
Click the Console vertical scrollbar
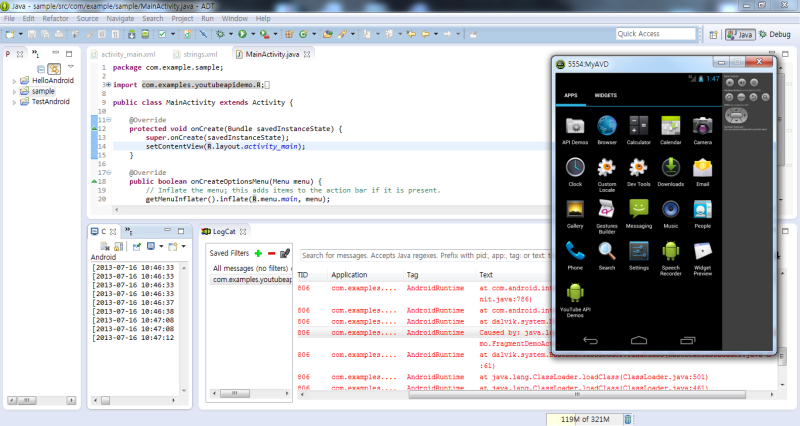pos(184,329)
